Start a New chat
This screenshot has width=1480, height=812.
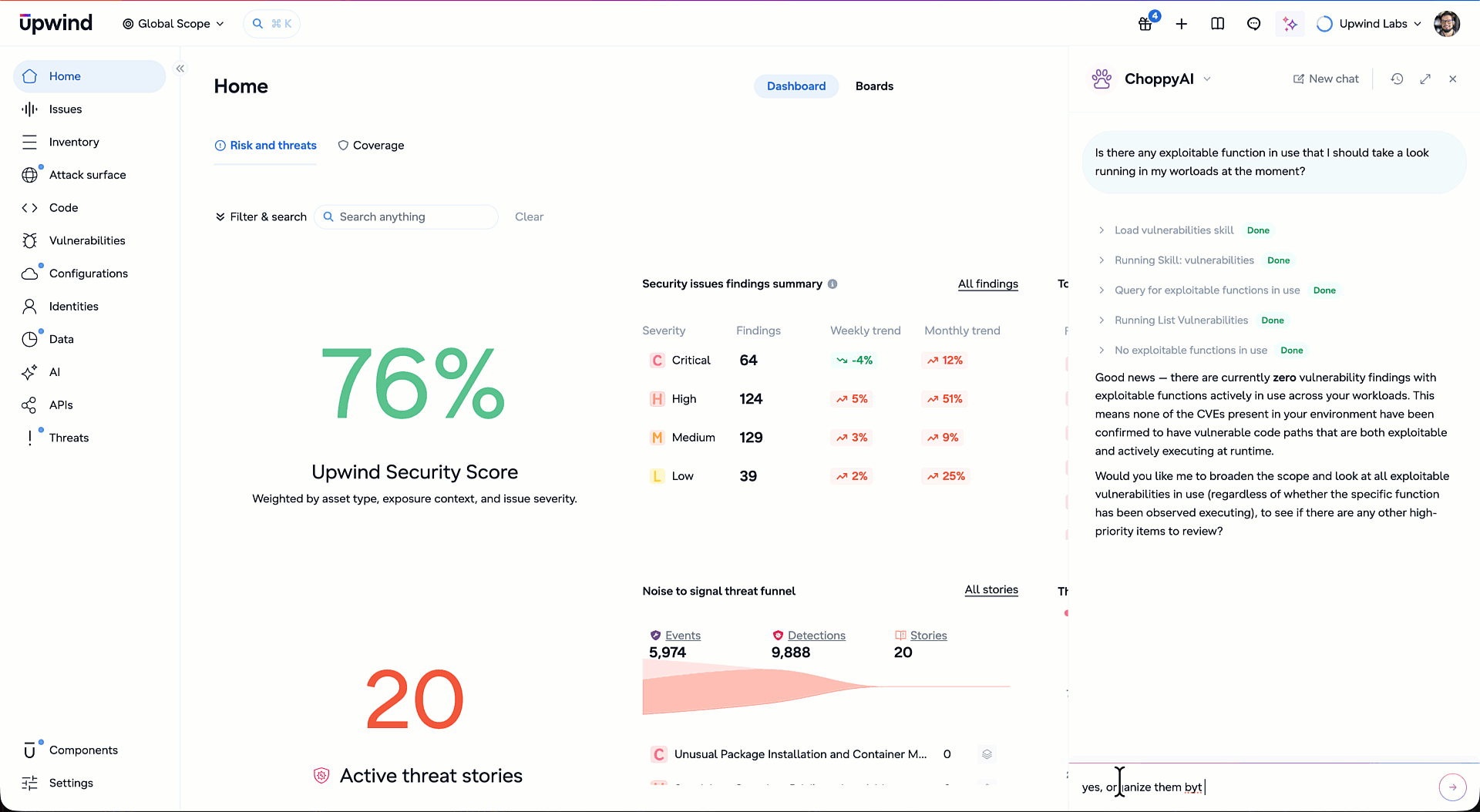coord(1326,79)
